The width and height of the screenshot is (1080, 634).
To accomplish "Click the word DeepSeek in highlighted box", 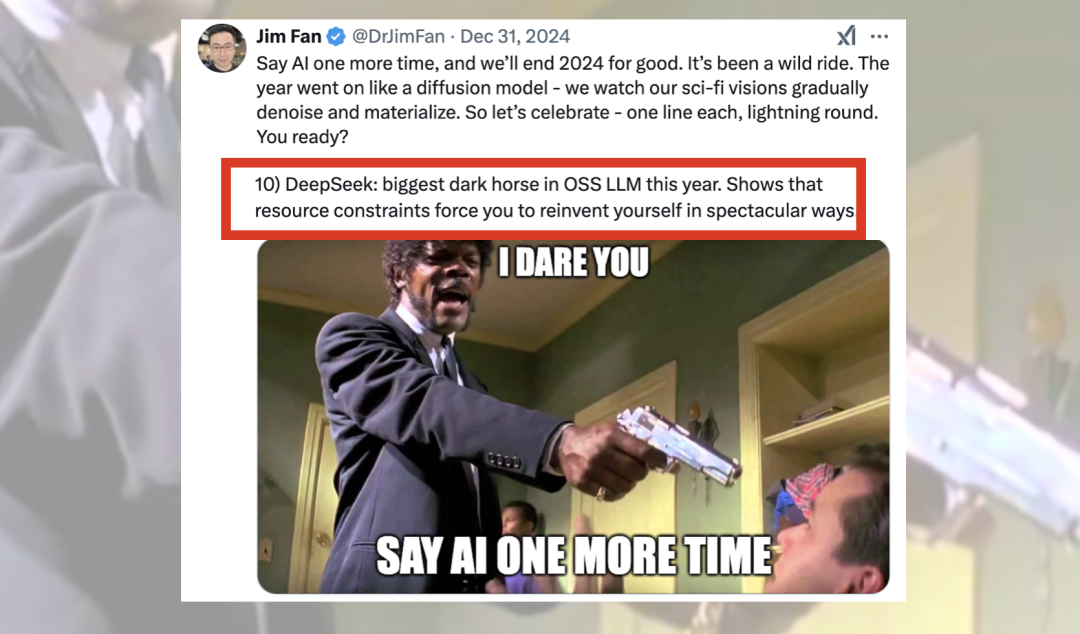I will point(330,185).
